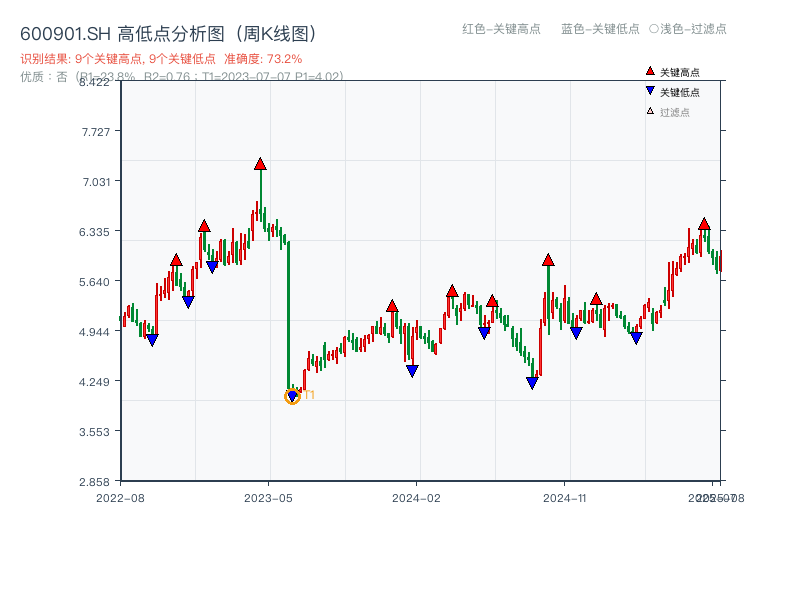The width and height of the screenshot is (800, 600).
Task: Click the 过滤点 legend label in chart
Action: click(674, 112)
